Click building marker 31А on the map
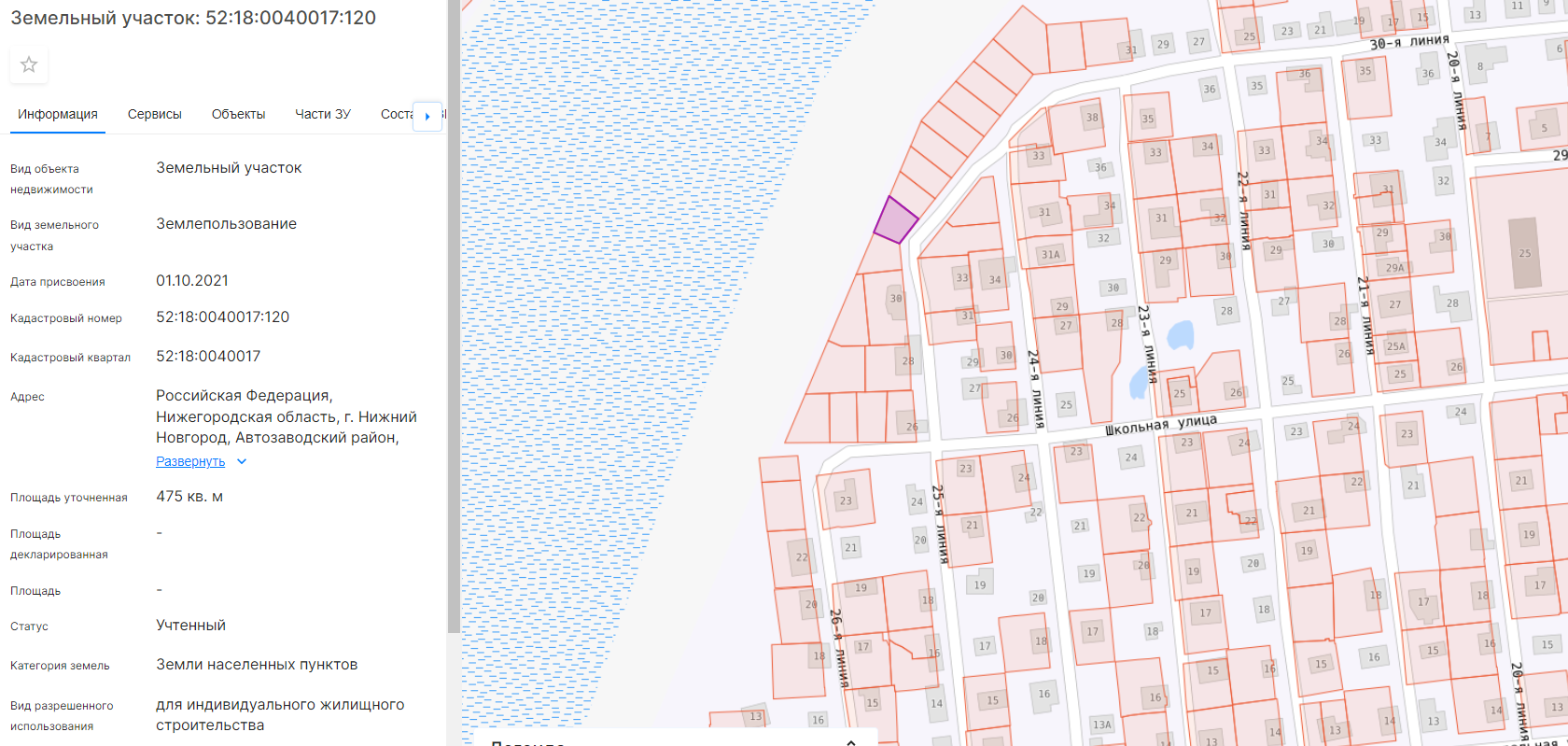This screenshot has width=1568, height=746. (1051, 254)
